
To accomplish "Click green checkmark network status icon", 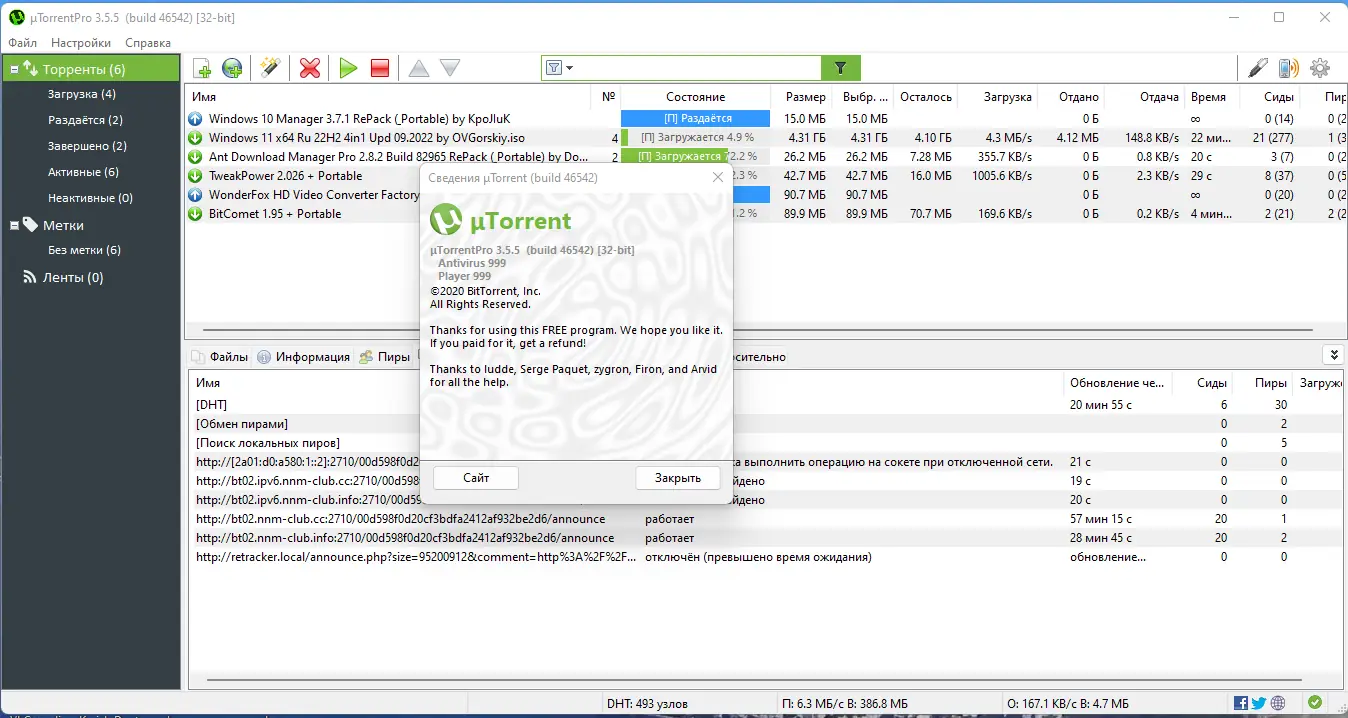I will [x=1314, y=703].
